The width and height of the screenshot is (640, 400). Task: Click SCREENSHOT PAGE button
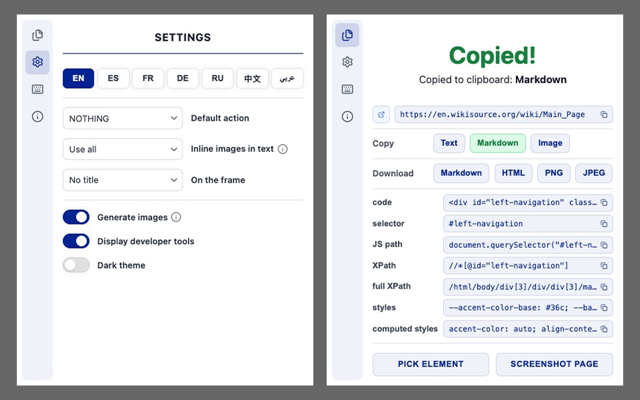pos(554,364)
